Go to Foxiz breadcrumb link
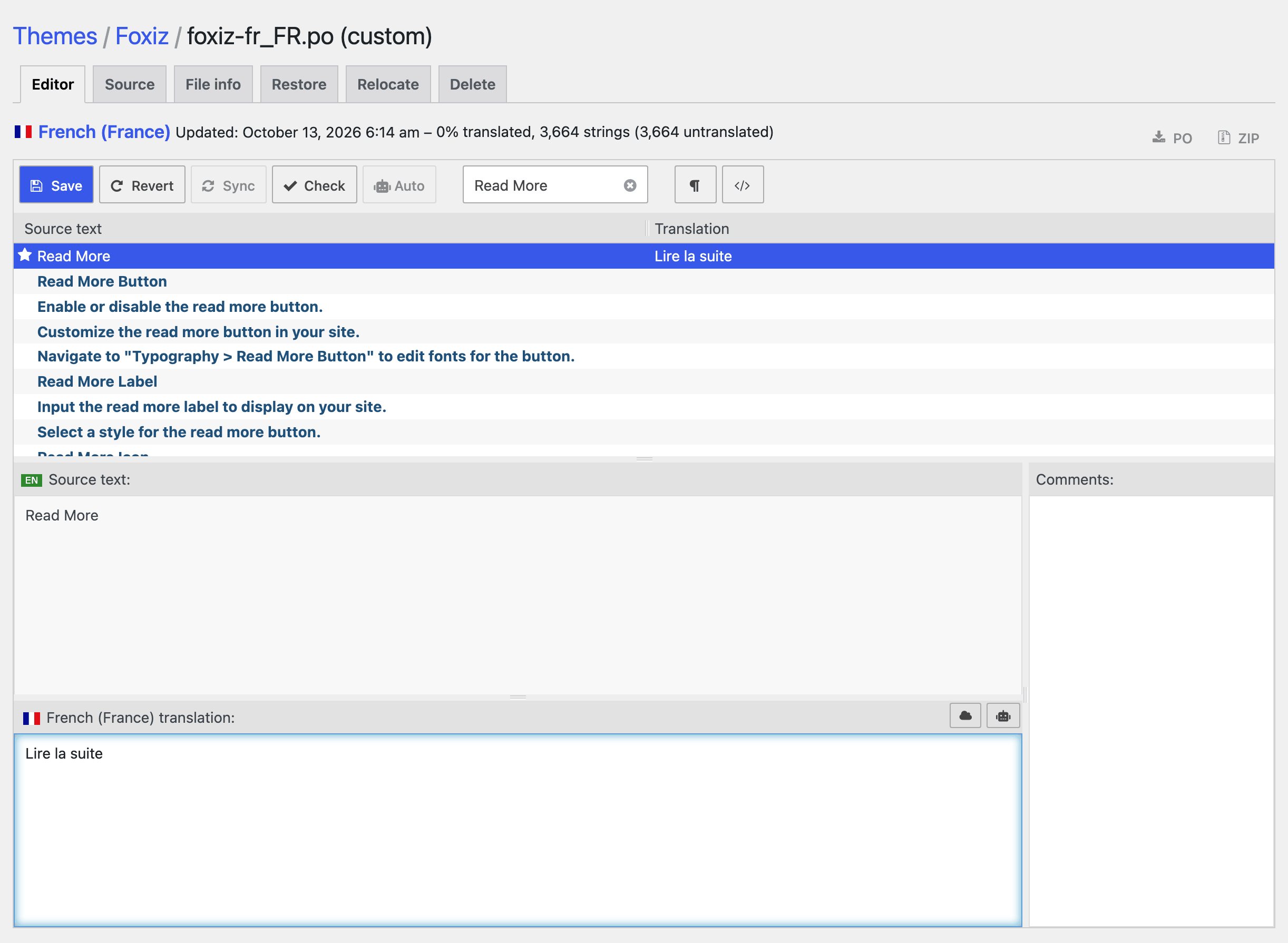Viewport: 1288px width, 943px height. pos(142,36)
